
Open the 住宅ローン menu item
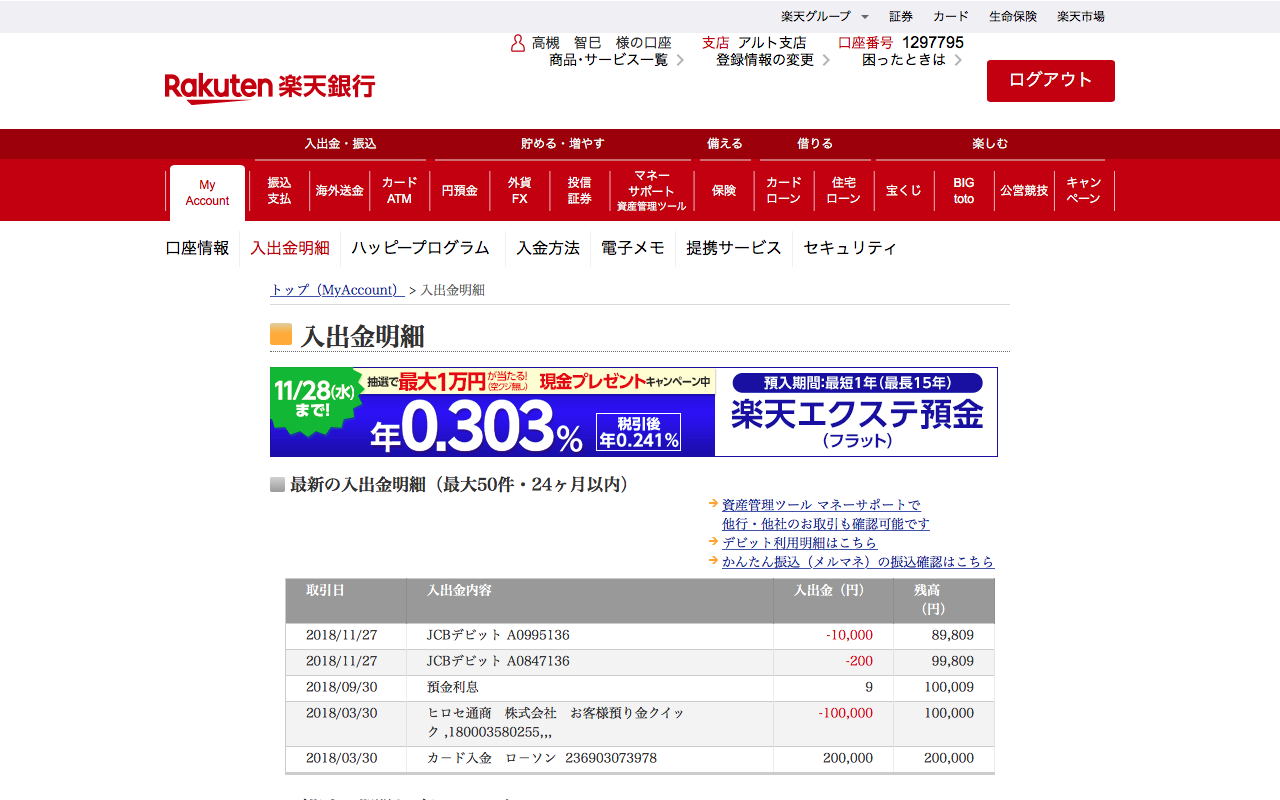[x=843, y=191]
